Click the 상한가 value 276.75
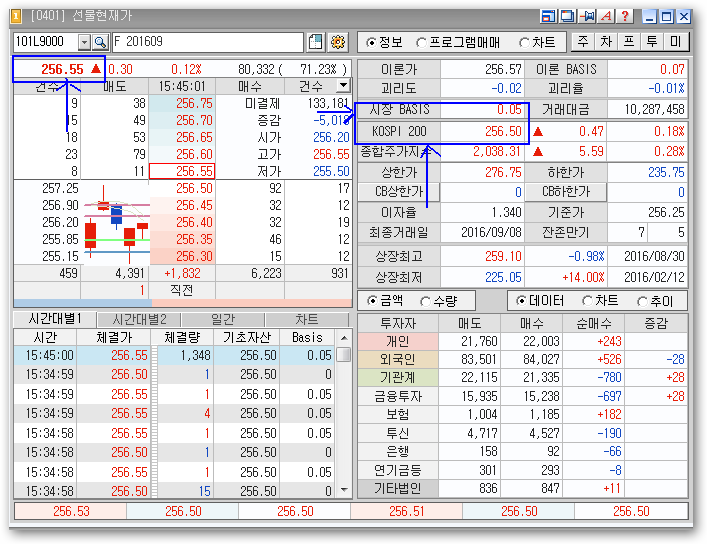The height and width of the screenshot is (544, 707). point(503,172)
